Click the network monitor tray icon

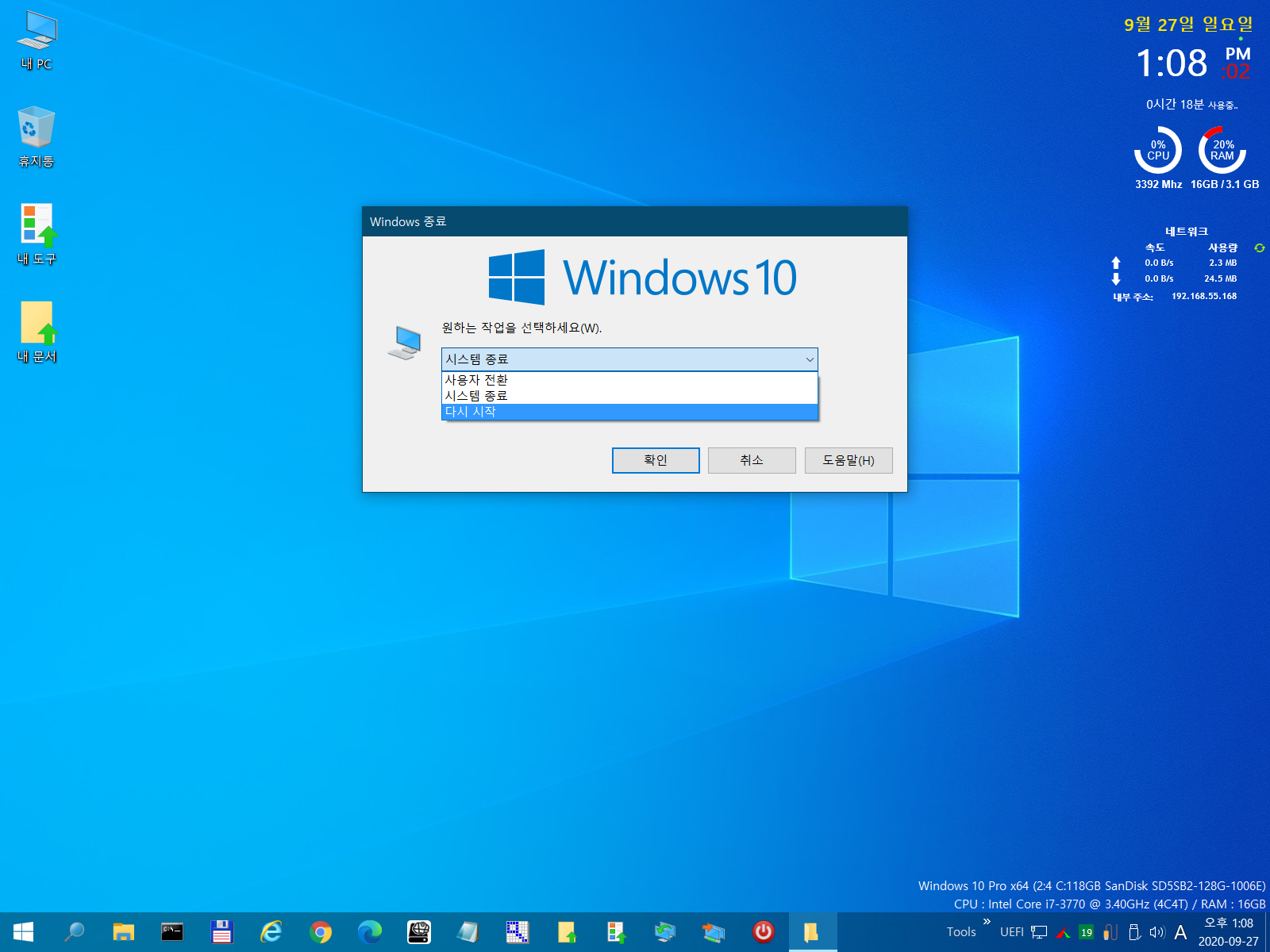(x=1039, y=932)
